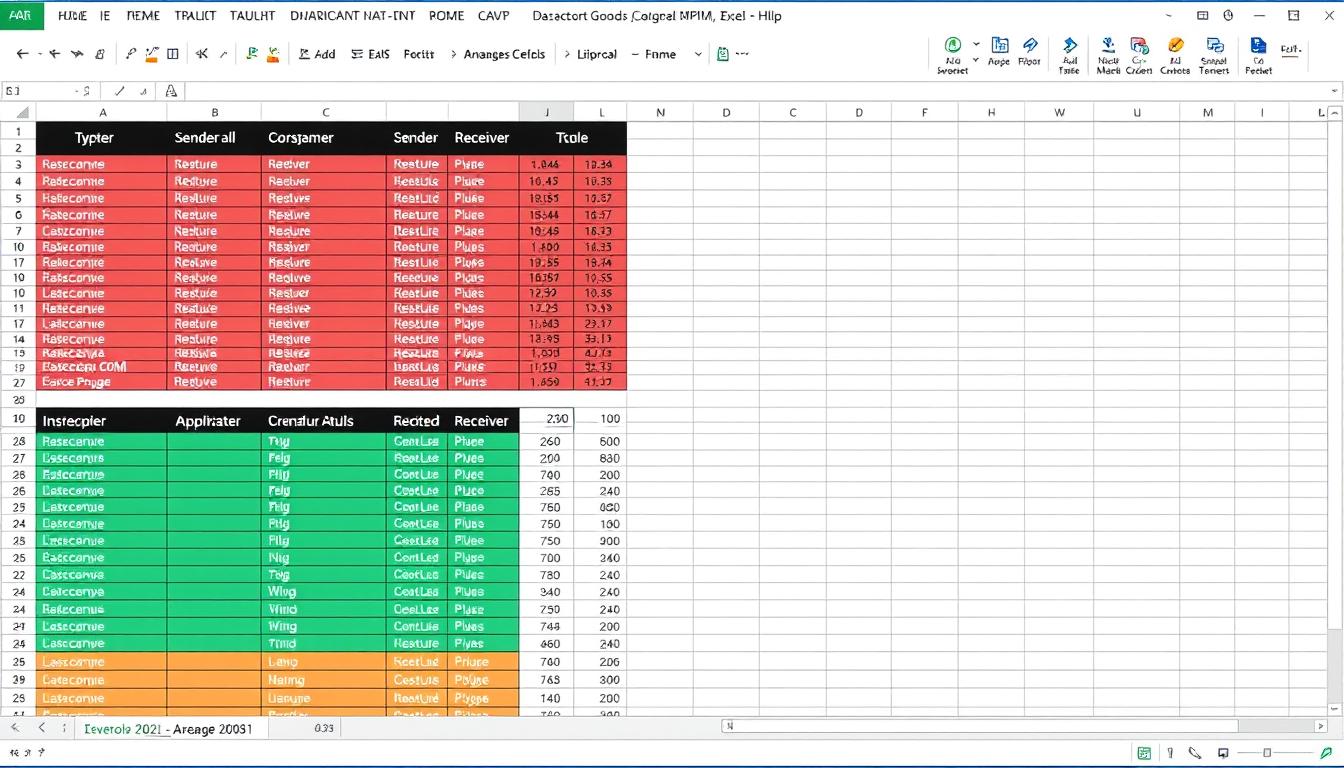The width and height of the screenshot is (1344, 768).
Task: Click the green flag icon in toolbar
Action: tap(252, 54)
